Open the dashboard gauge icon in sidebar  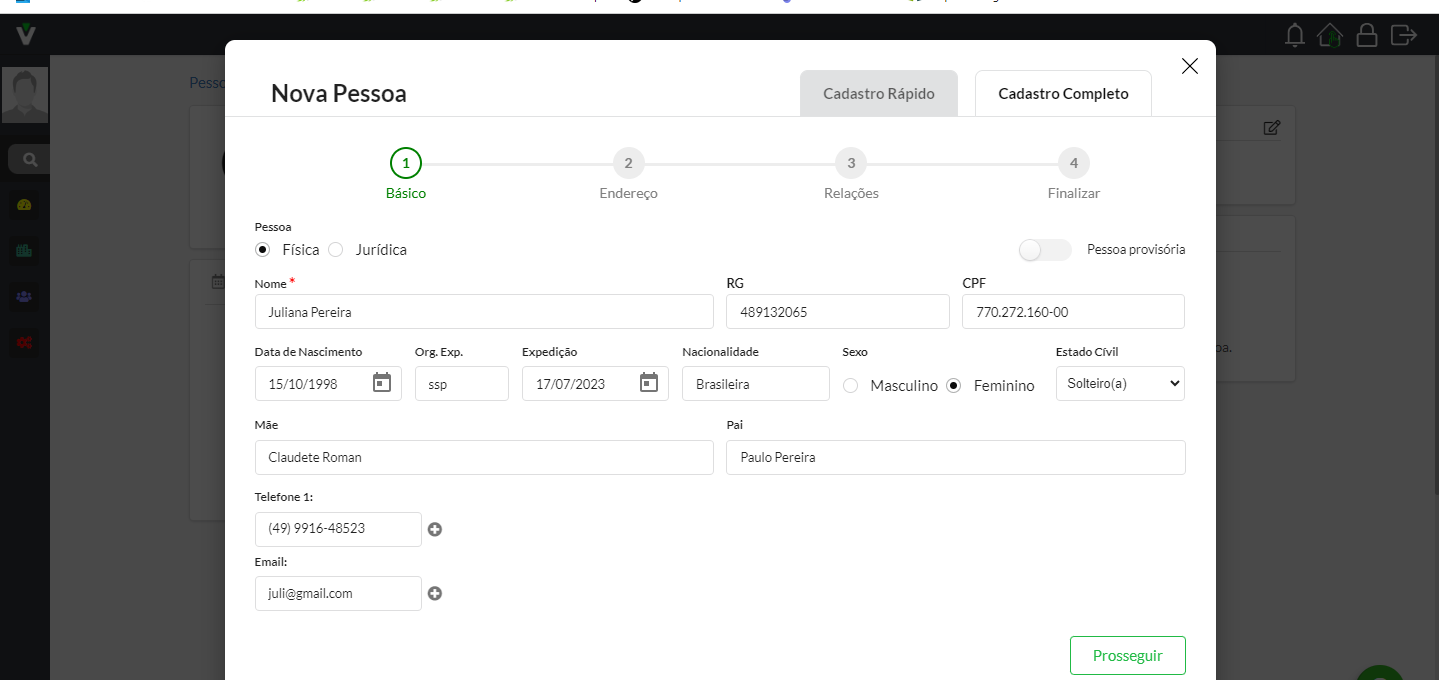click(x=25, y=205)
